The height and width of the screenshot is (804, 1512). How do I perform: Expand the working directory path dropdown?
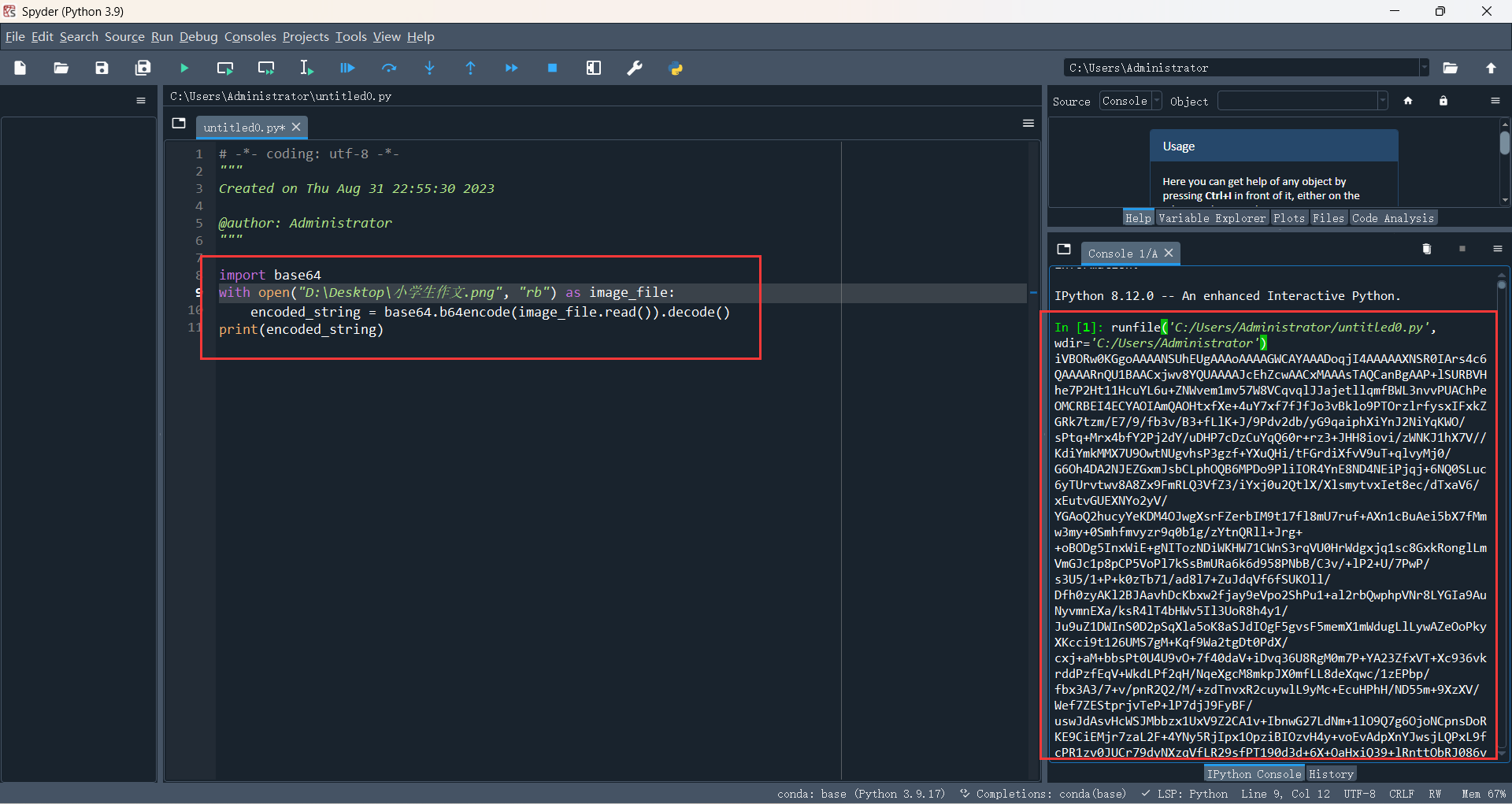pyautogui.click(x=1424, y=68)
